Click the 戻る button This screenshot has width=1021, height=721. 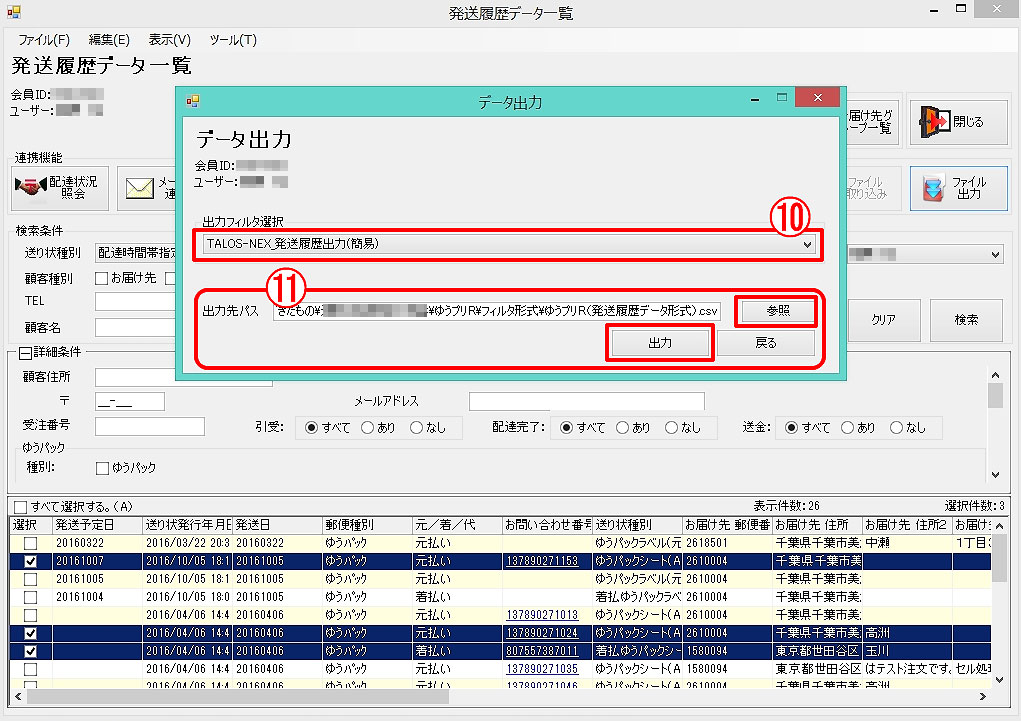[x=766, y=343]
